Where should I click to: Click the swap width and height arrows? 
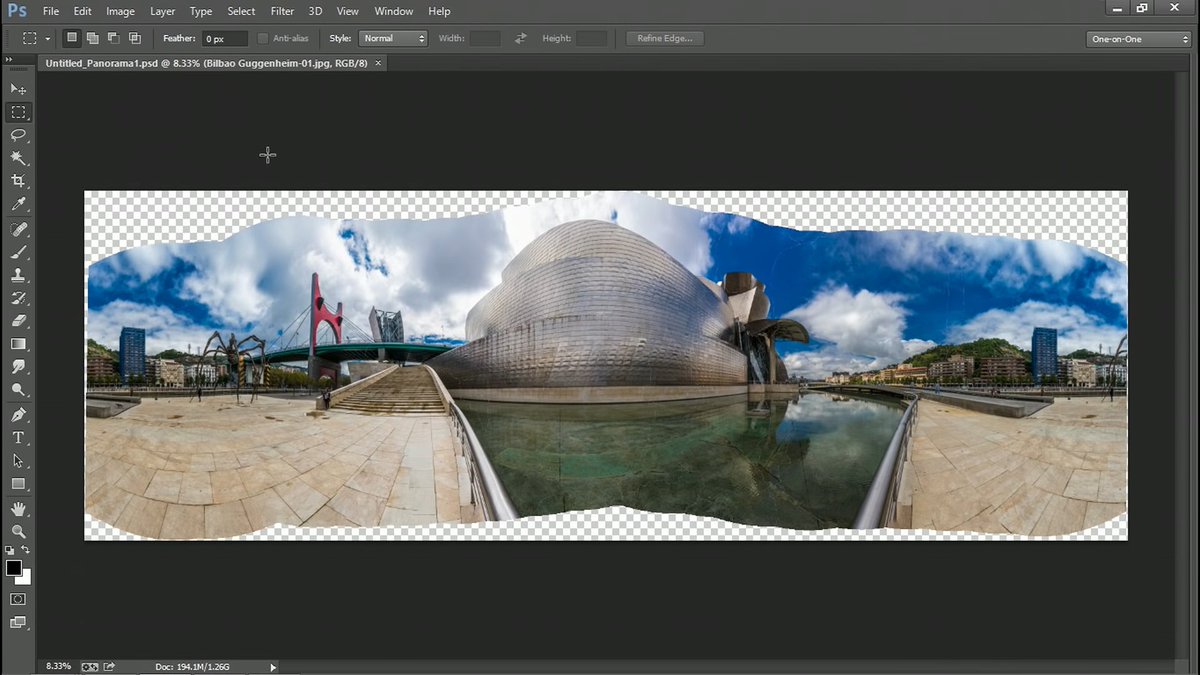click(520, 38)
